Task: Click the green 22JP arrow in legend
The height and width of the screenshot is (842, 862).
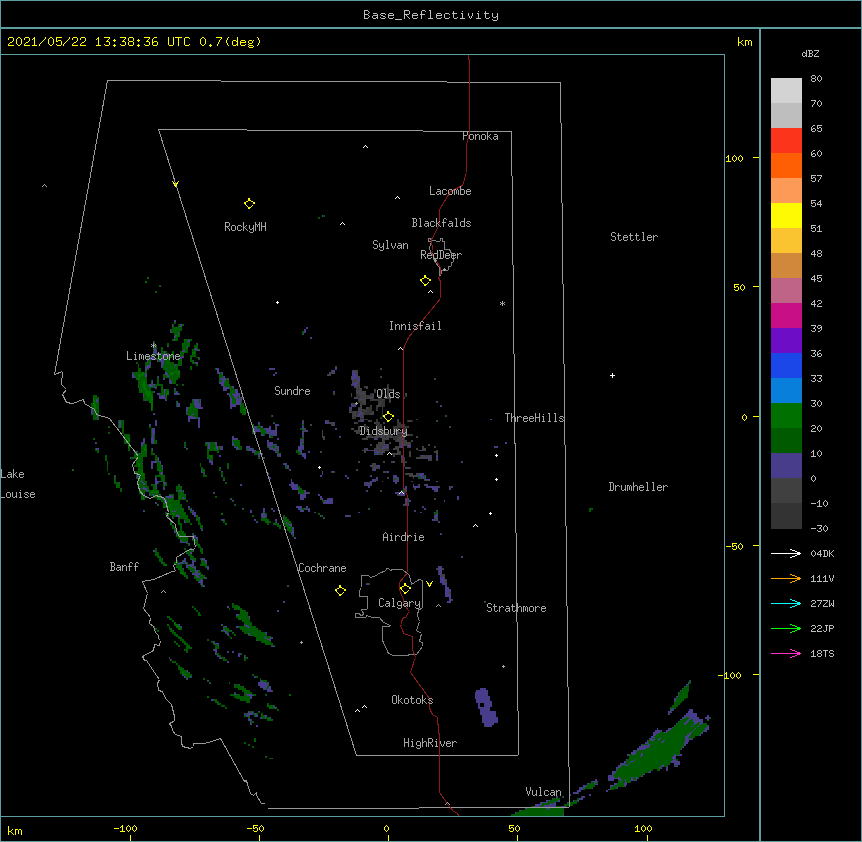Action: [786, 628]
